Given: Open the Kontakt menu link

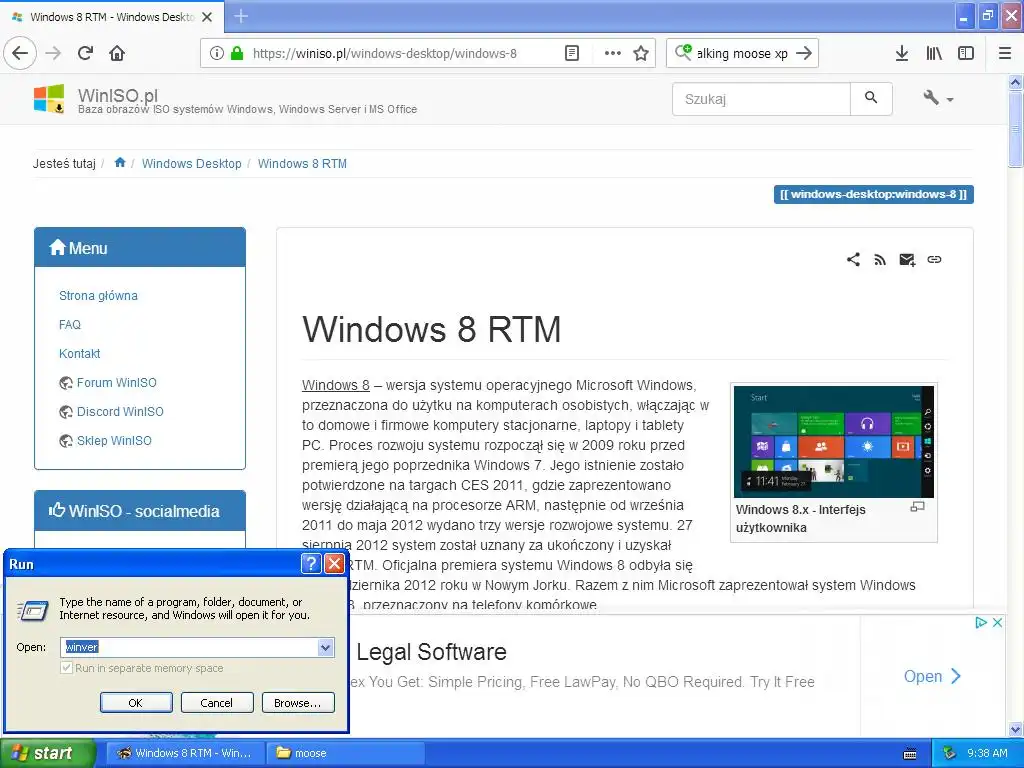Looking at the screenshot, I should [80, 353].
